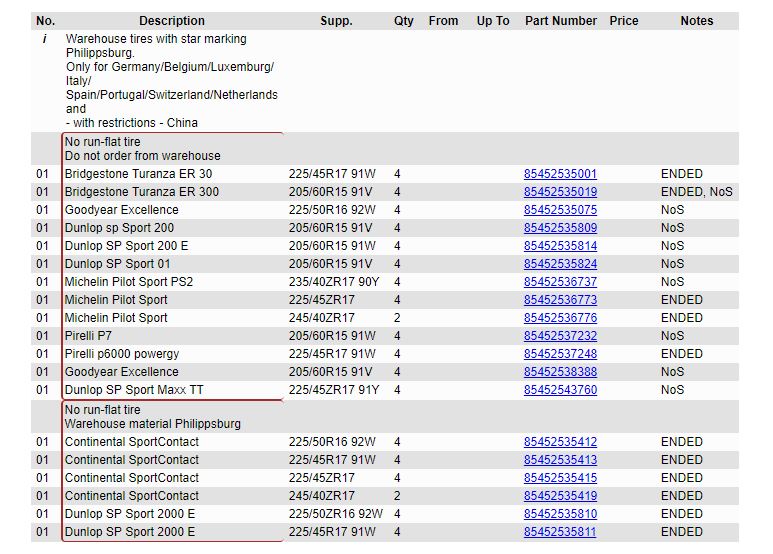Select the Dunlop SP Sport 01 description
This screenshot has width=773, height=554.
(x=117, y=264)
